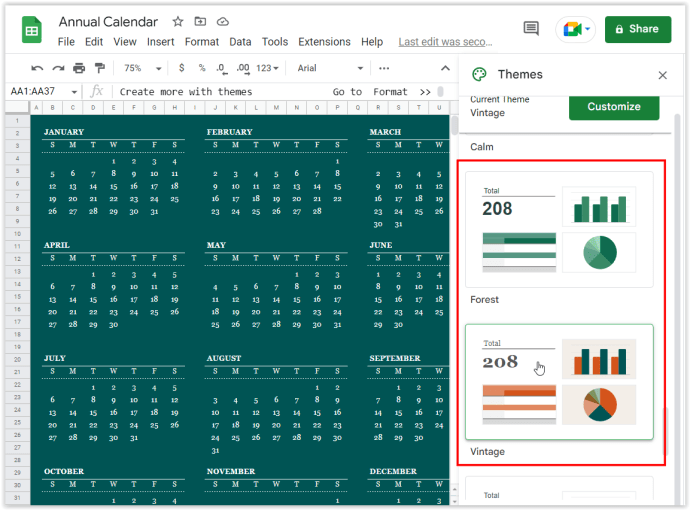Open the last edit history link
This screenshot has width=690, height=510.
click(445, 42)
